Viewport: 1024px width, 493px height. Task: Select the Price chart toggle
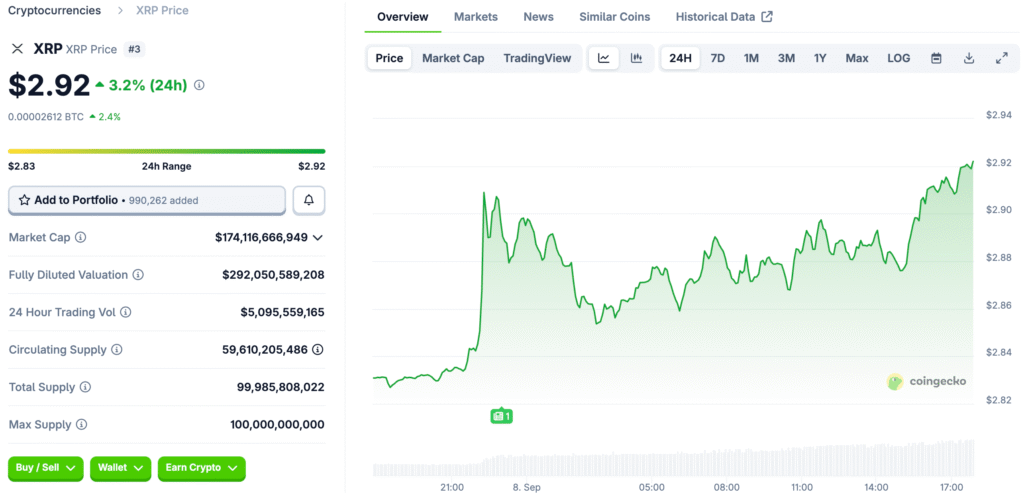[x=389, y=58]
